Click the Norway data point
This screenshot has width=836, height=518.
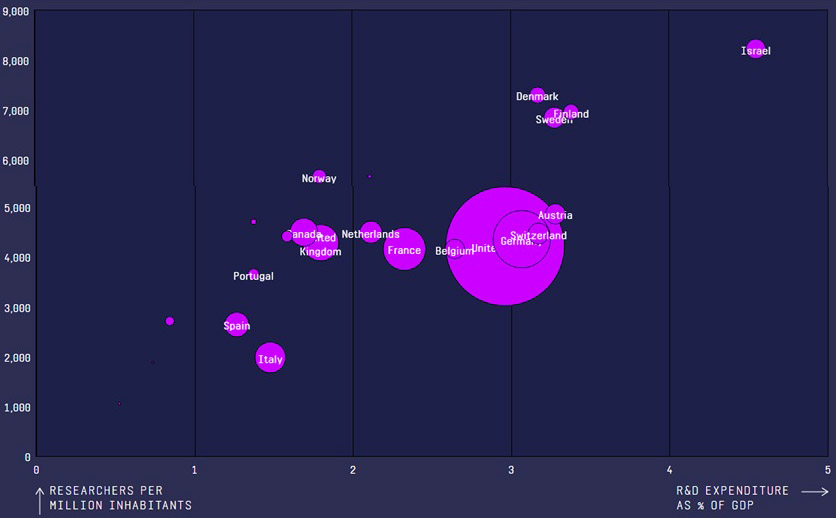coord(319,177)
